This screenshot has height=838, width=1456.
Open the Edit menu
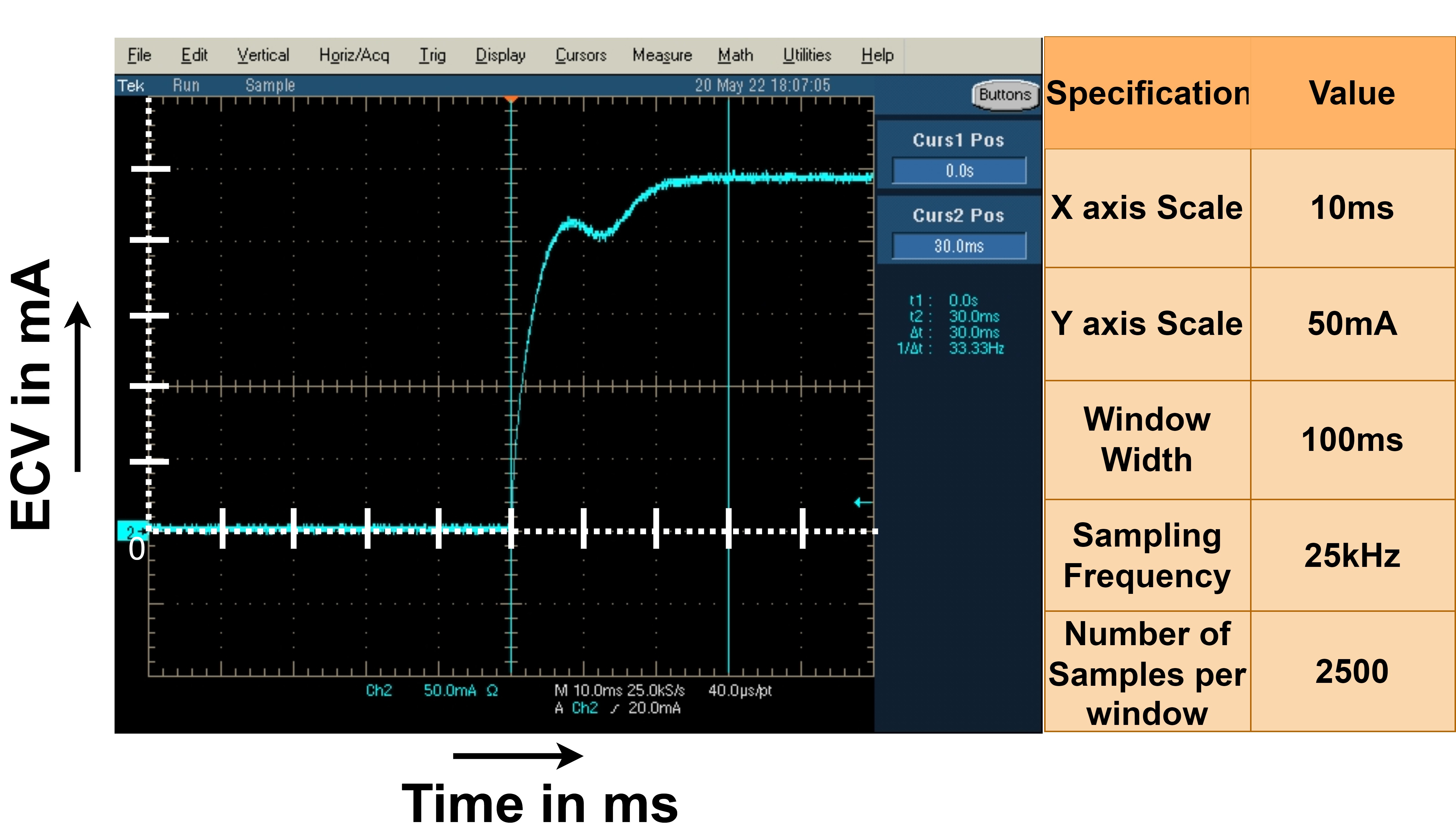(x=194, y=55)
